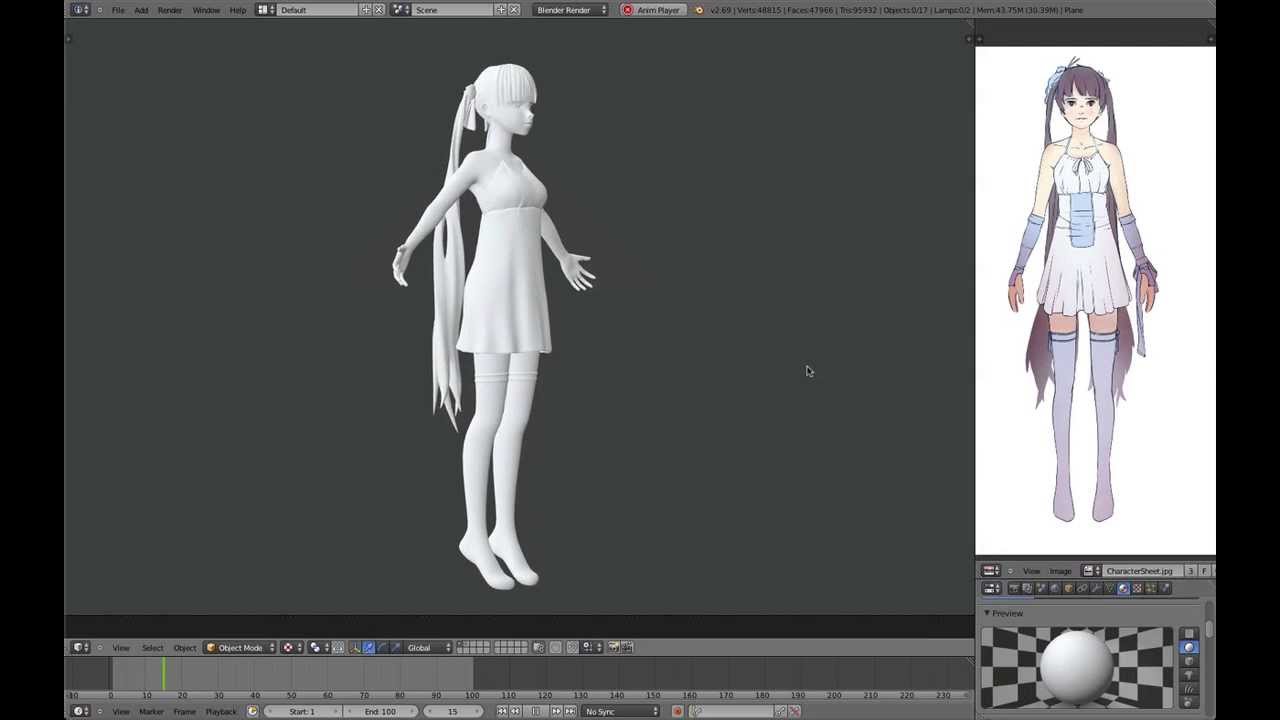The height and width of the screenshot is (720, 1280).
Task: Open the Texture properties tab
Action: [x=1137, y=588]
